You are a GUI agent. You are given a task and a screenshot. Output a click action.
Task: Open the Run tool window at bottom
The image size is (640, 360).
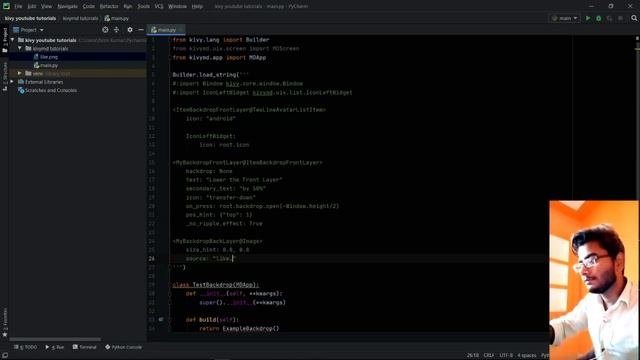(55, 347)
